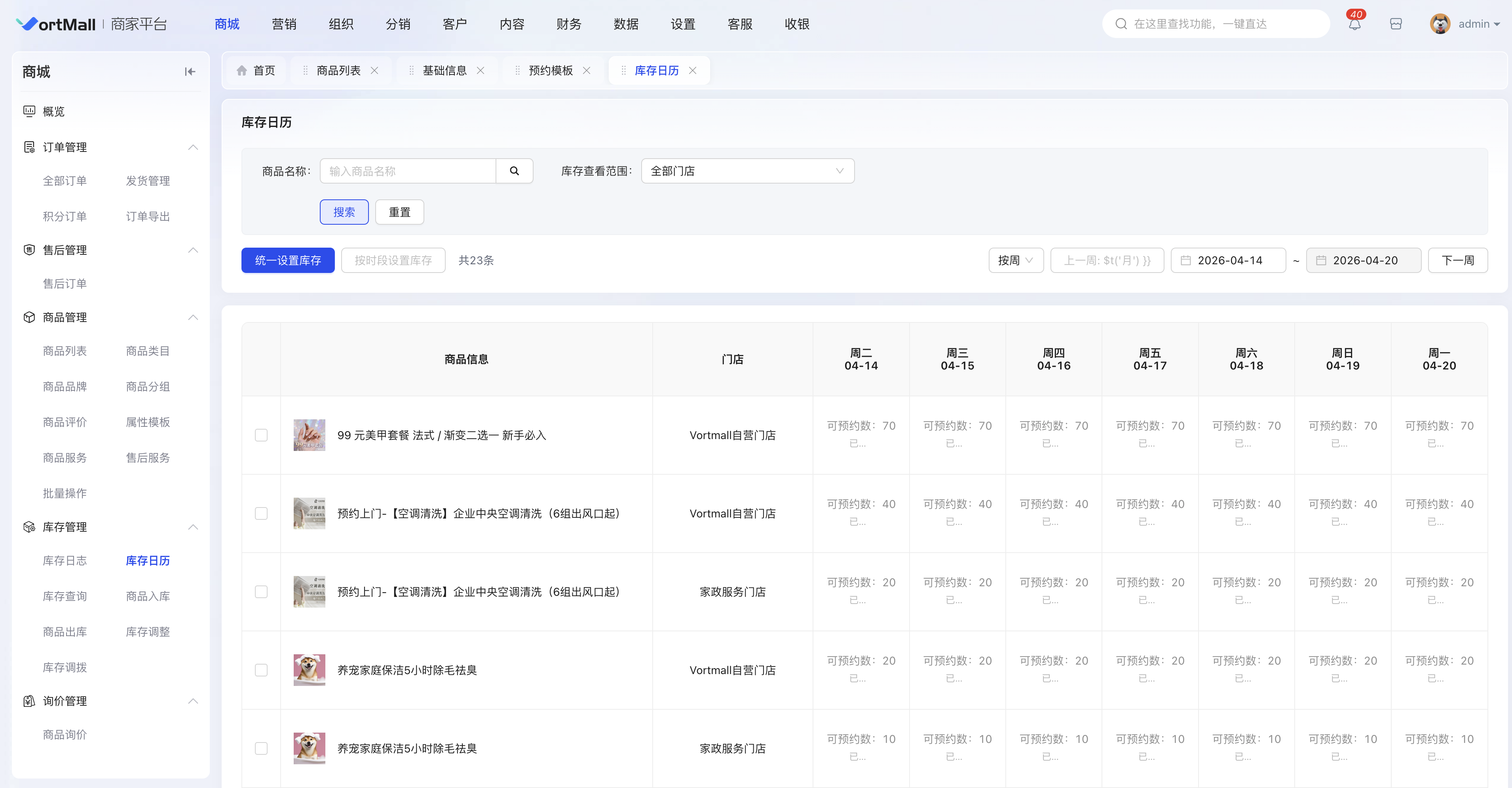
Task: Close the 预约模板 tab
Action: point(586,70)
